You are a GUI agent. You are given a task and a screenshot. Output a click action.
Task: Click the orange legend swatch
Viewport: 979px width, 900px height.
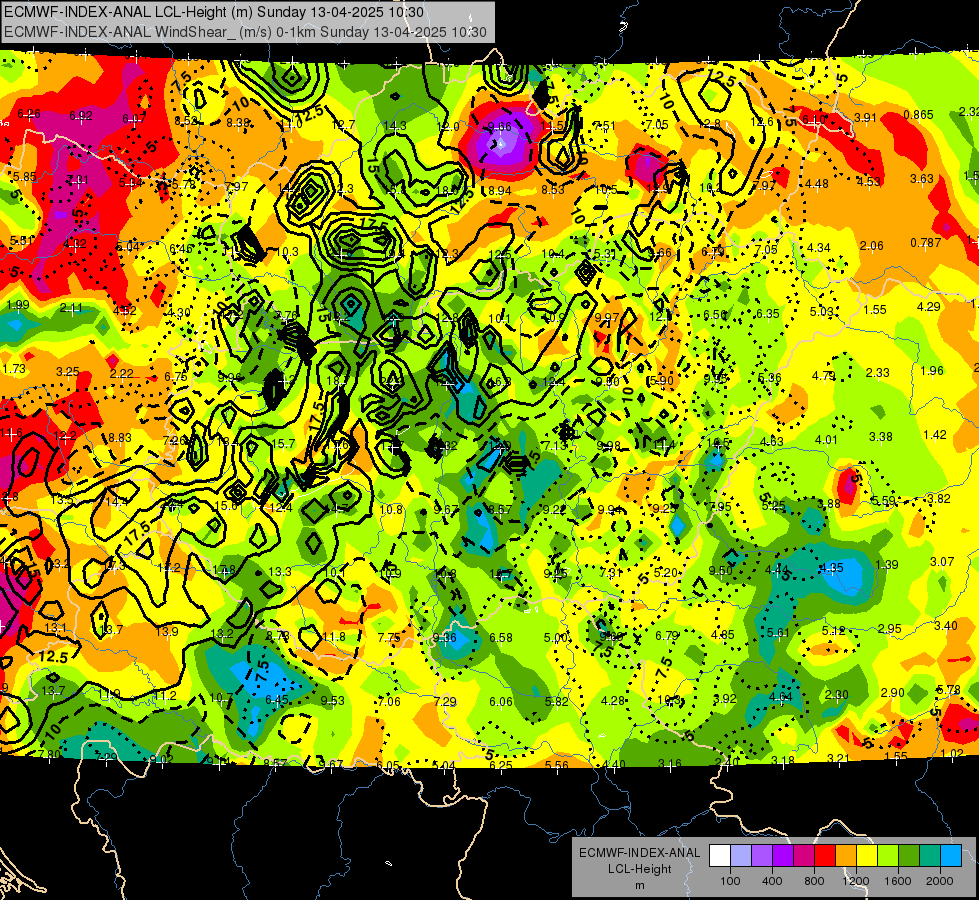click(x=846, y=855)
